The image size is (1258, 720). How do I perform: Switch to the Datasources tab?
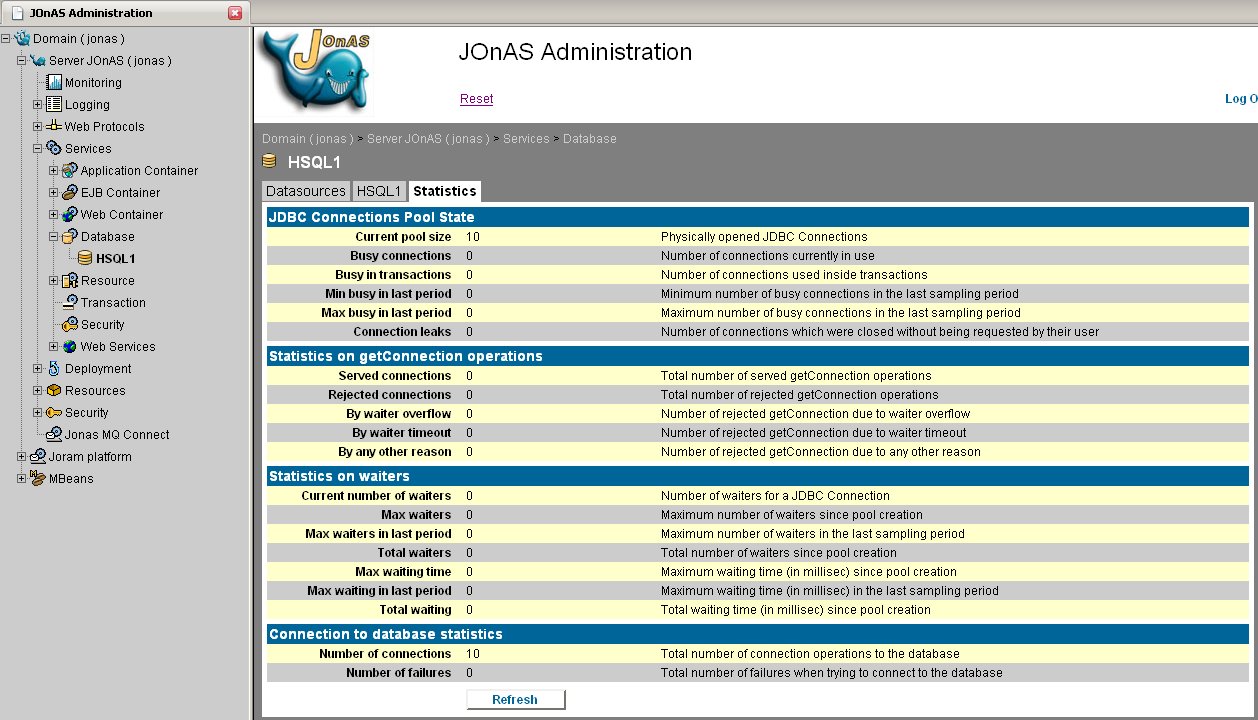pos(306,191)
